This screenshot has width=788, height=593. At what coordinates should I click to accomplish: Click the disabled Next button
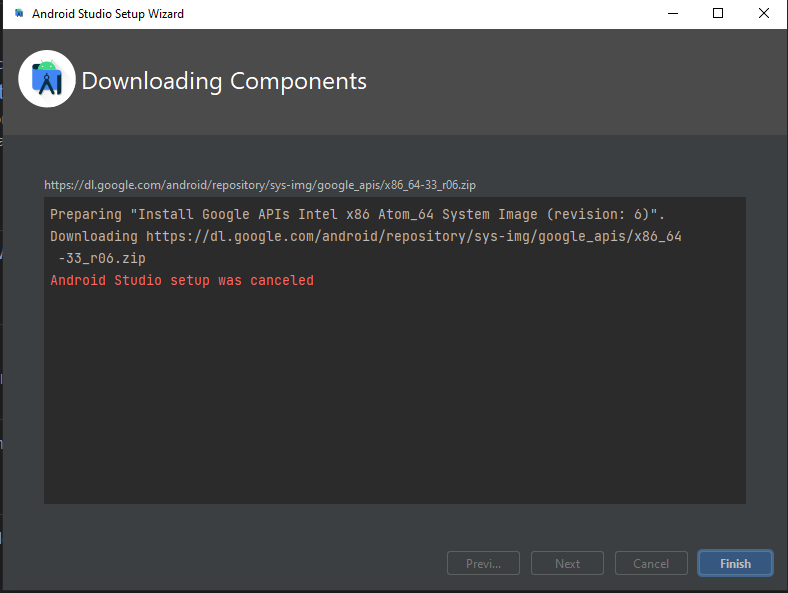[x=567, y=563]
